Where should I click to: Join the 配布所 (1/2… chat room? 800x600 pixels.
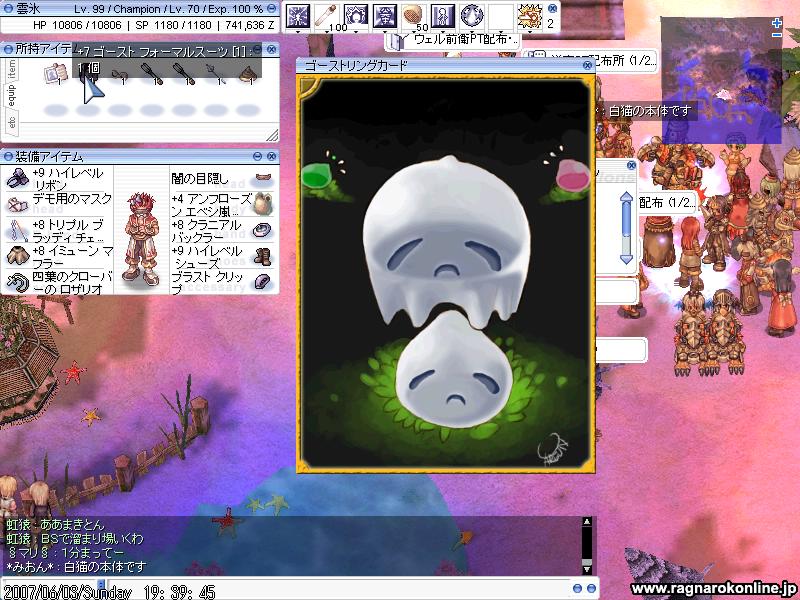pos(591,60)
